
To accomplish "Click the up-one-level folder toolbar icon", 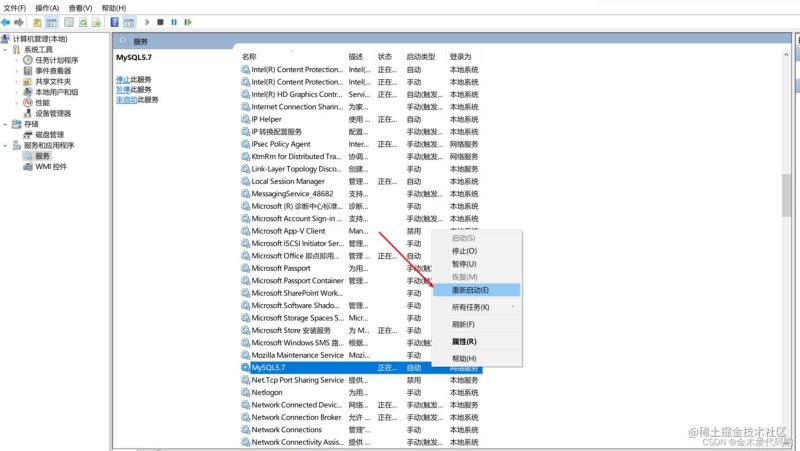I will (37, 21).
